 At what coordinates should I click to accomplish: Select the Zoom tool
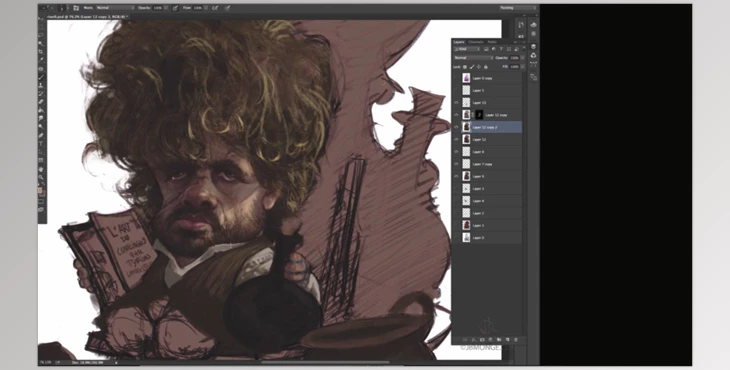(x=41, y=177)
